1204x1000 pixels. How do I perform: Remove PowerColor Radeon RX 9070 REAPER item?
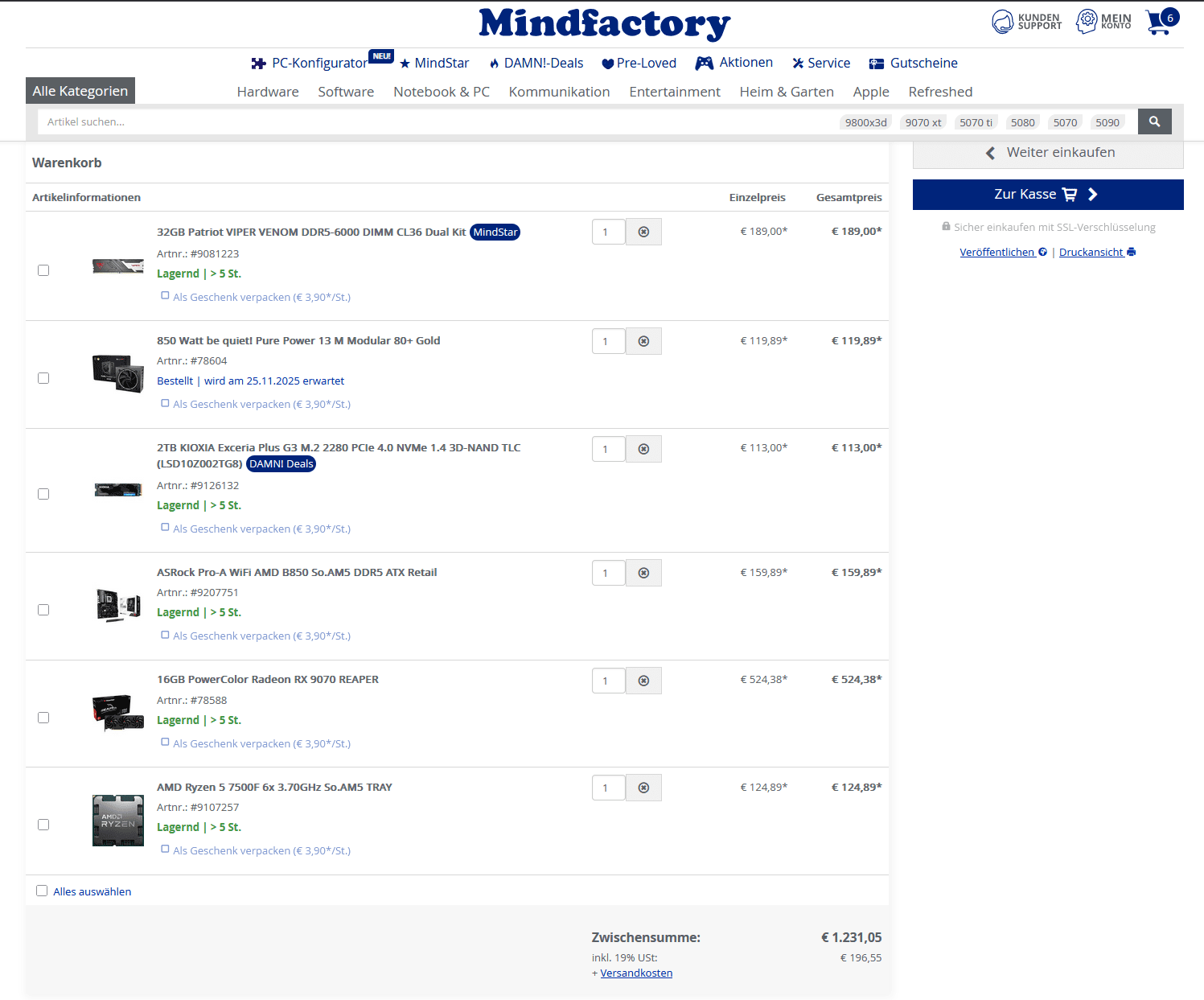(643, 681)
